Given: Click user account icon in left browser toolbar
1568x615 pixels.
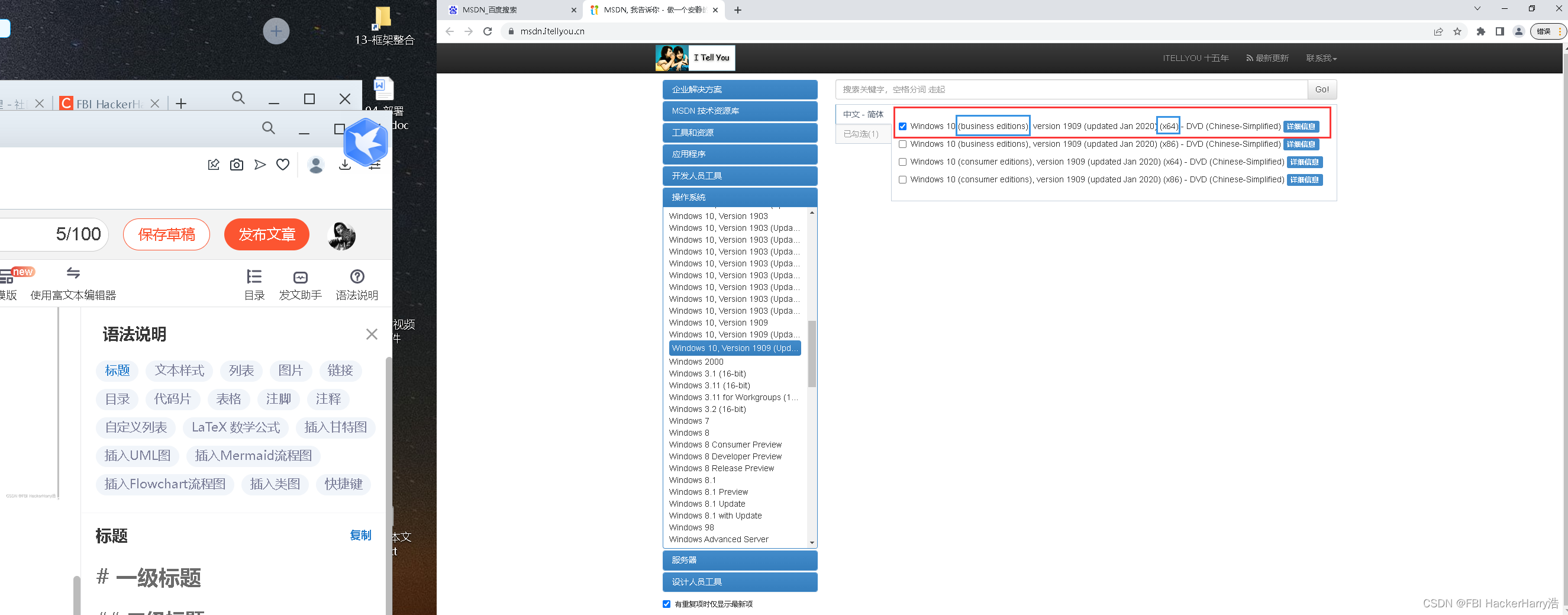Looking at the screenshot, I should 315,165.
